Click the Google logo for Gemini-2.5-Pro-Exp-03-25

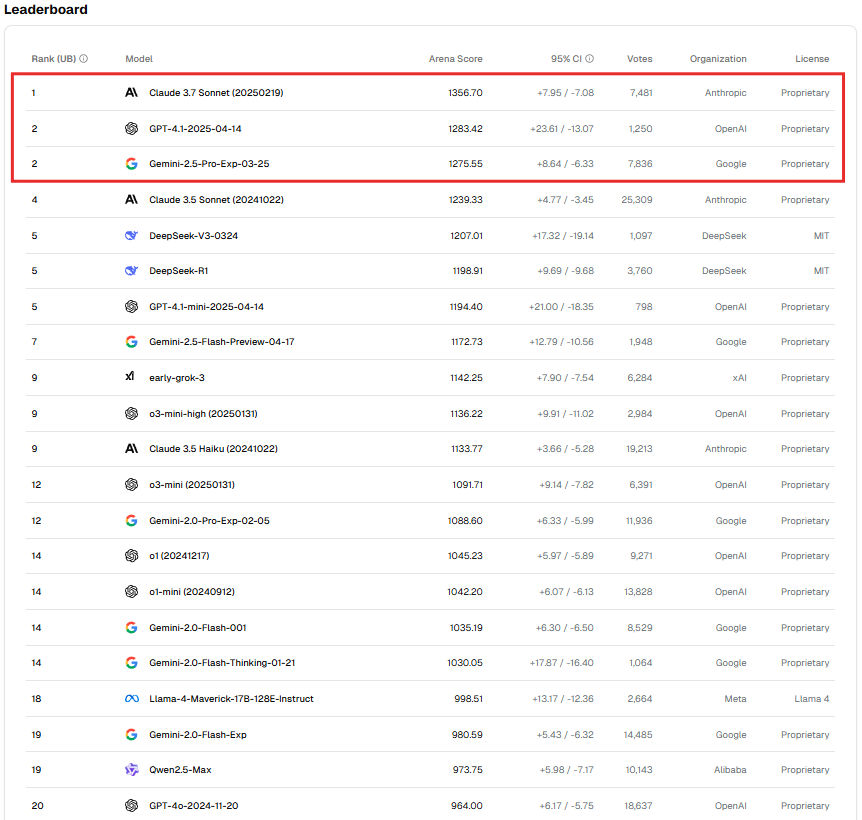tap(131, 164)
